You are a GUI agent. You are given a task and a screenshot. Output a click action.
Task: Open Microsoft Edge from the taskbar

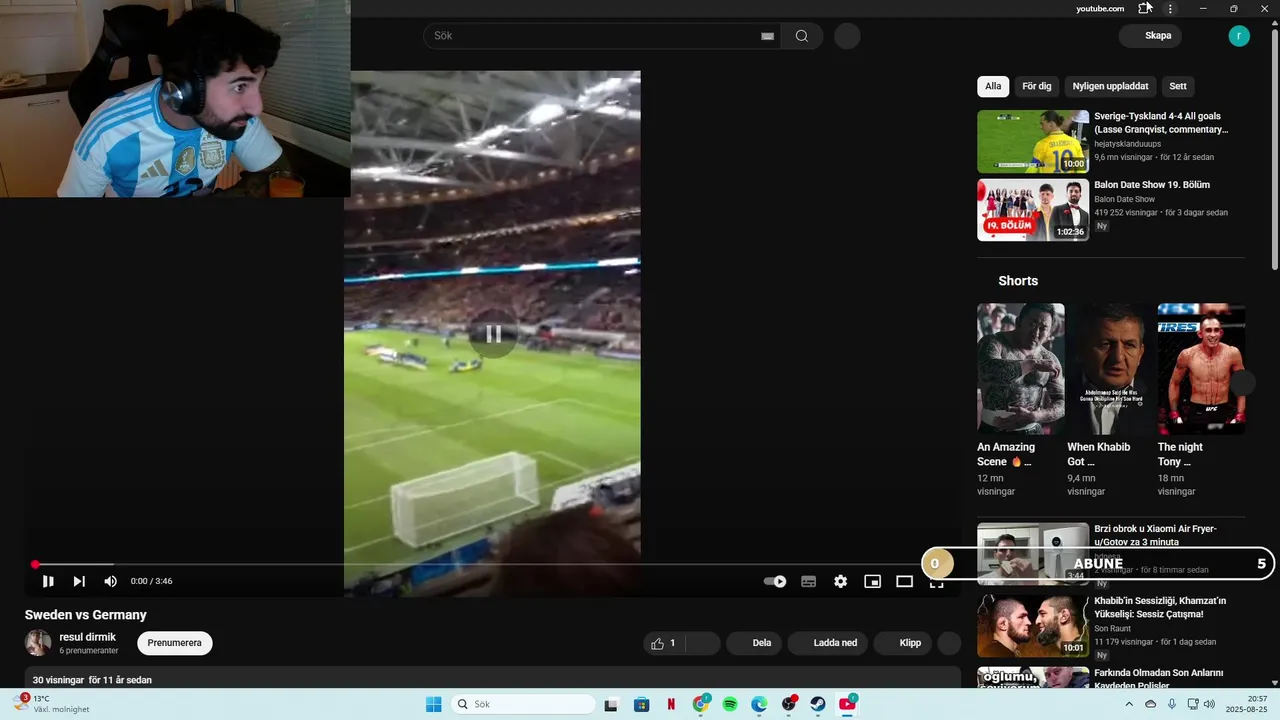[759, 704]
